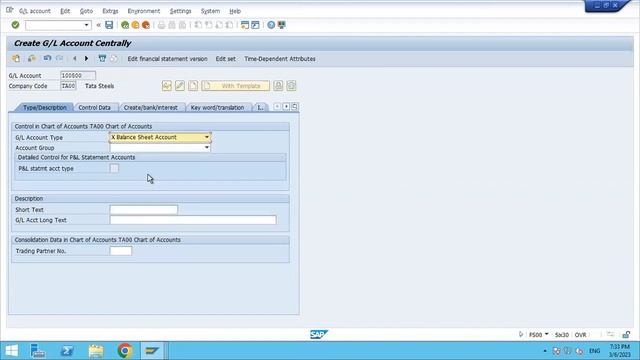Click the deletion flag icon after lock
Viewport: 640px width, 360px height.
[291, 86]
